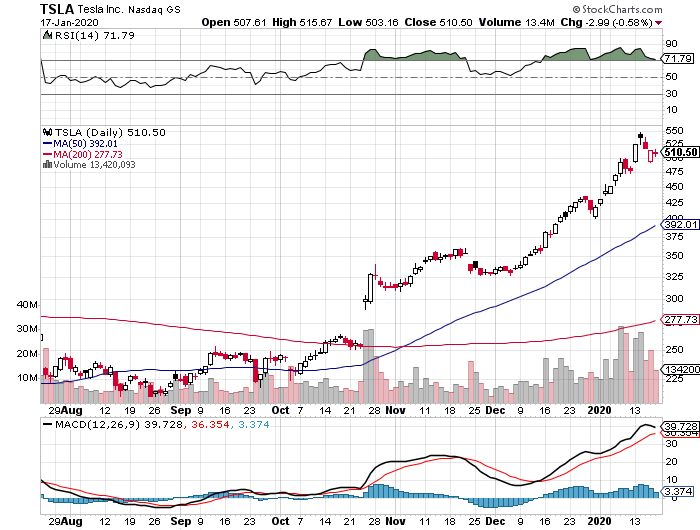Click the blue 3.374 histogram value
The image size is (700, 530).
click(x=254, y=425)
